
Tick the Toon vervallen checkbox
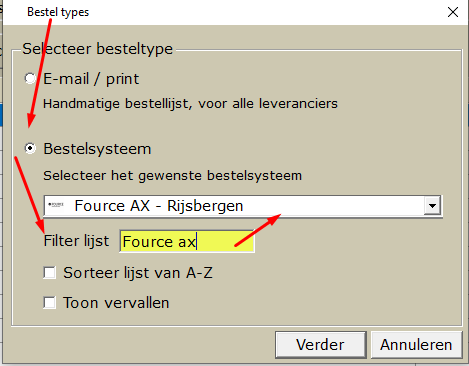click(x=50, y=303)
